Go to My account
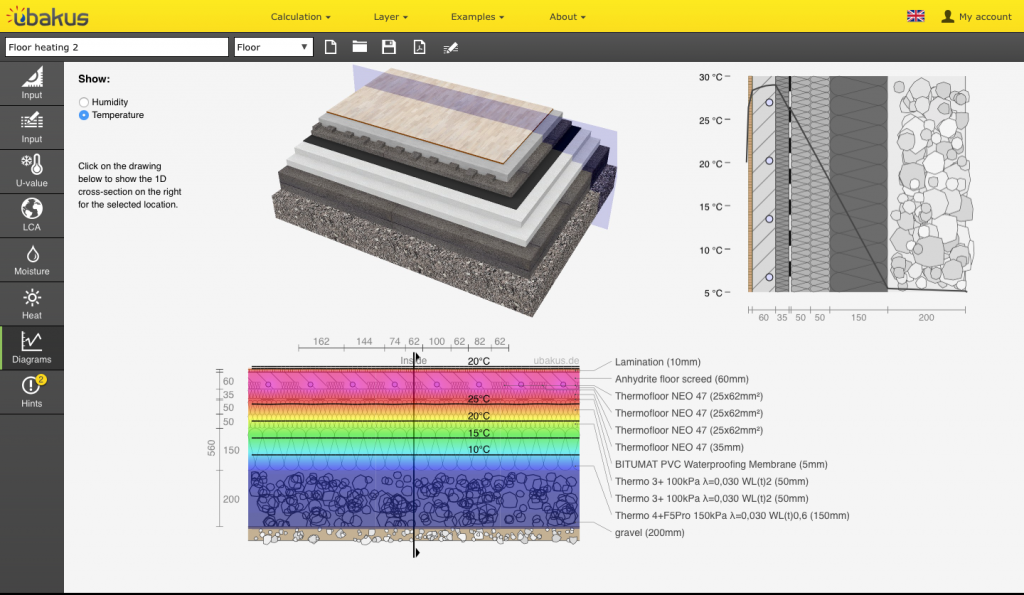 [x=976, y=17]
